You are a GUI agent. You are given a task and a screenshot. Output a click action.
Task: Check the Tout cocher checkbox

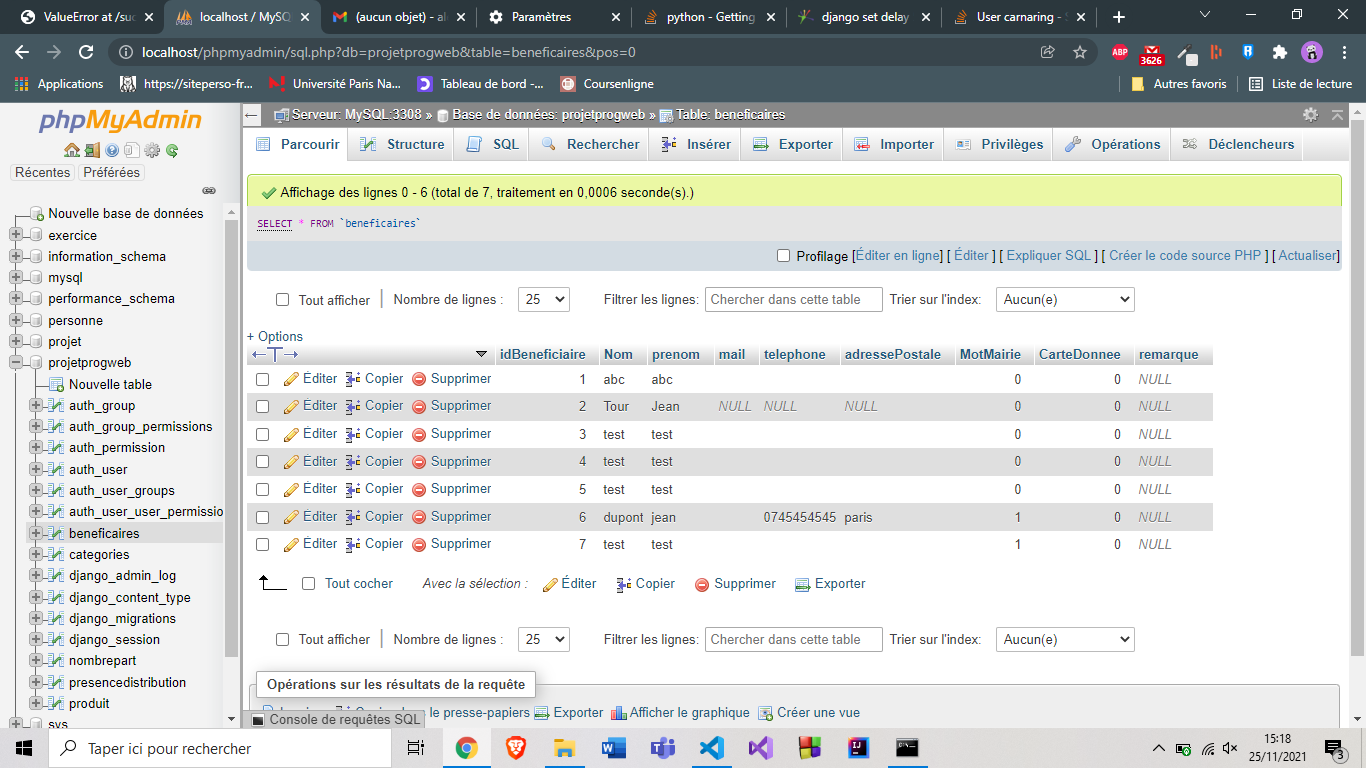[309, 584]
